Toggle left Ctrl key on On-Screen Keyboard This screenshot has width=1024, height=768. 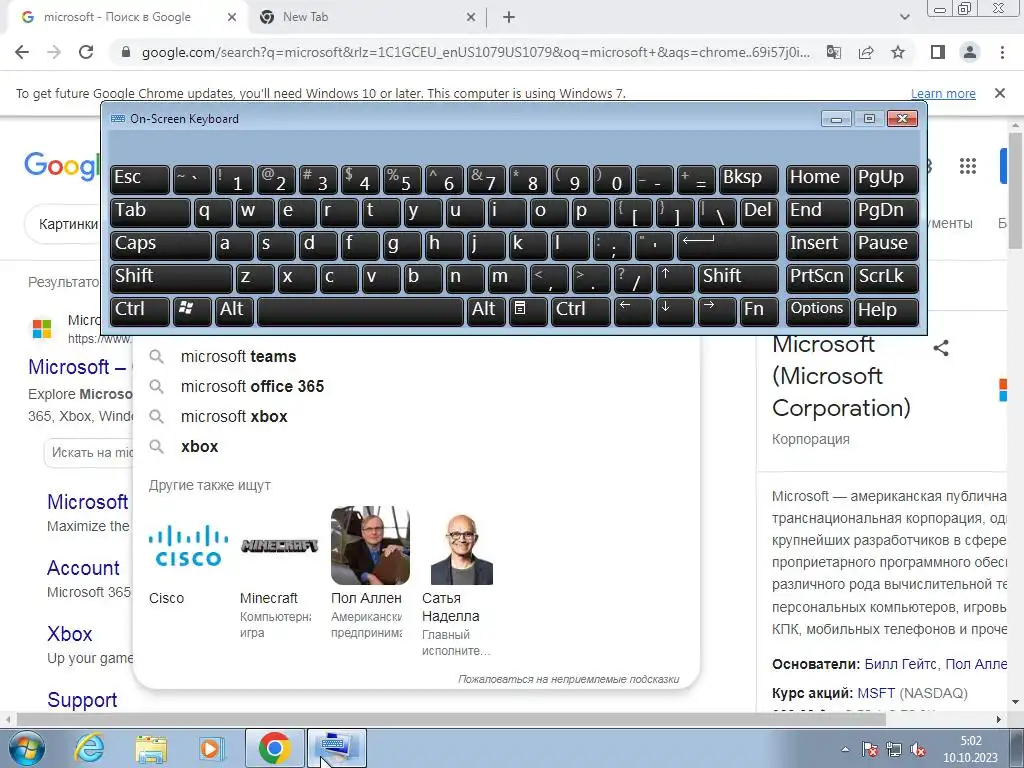tap(139, 310)
